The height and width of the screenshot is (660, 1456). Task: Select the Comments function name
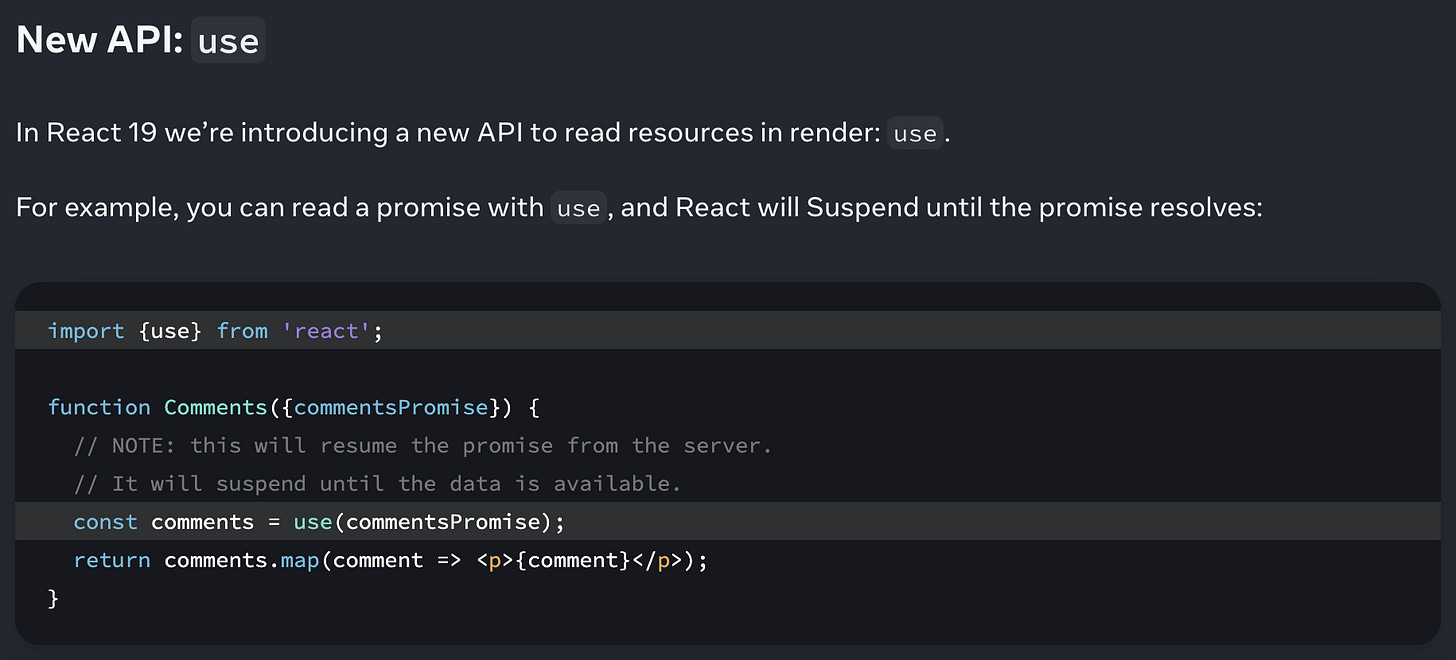click(x=216, y=407)
